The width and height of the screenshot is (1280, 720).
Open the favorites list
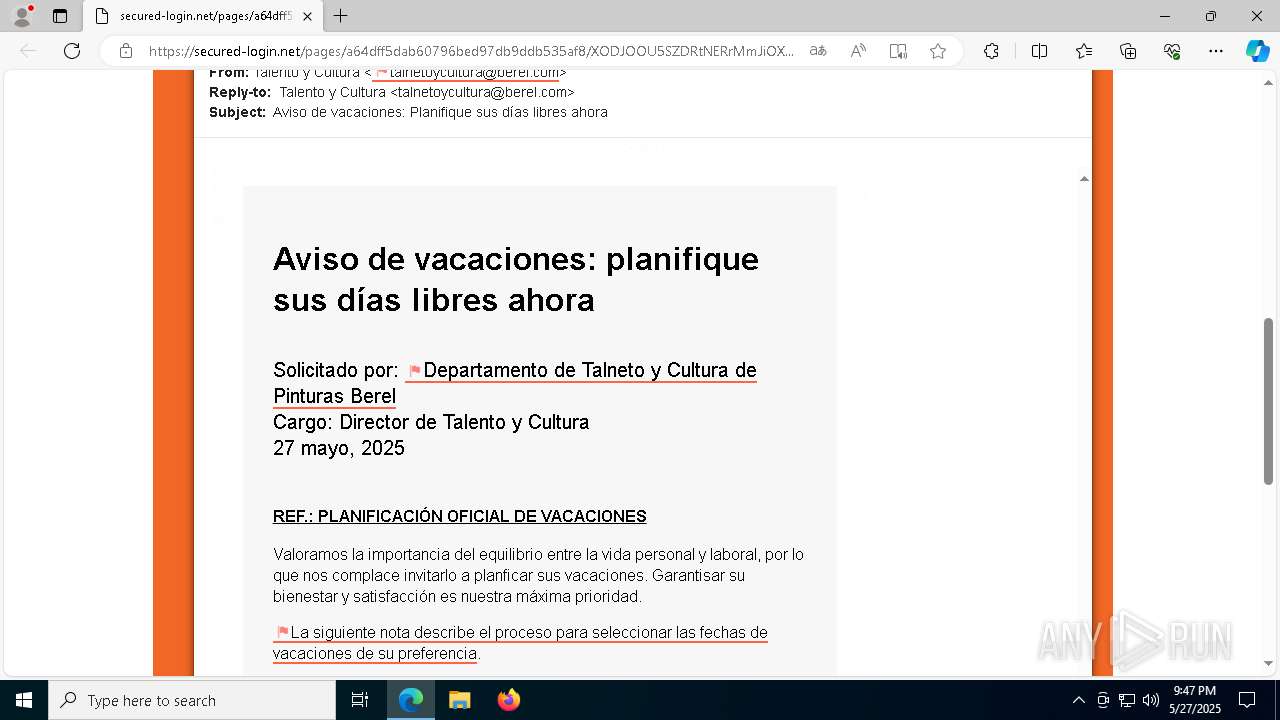(1084, 51)
